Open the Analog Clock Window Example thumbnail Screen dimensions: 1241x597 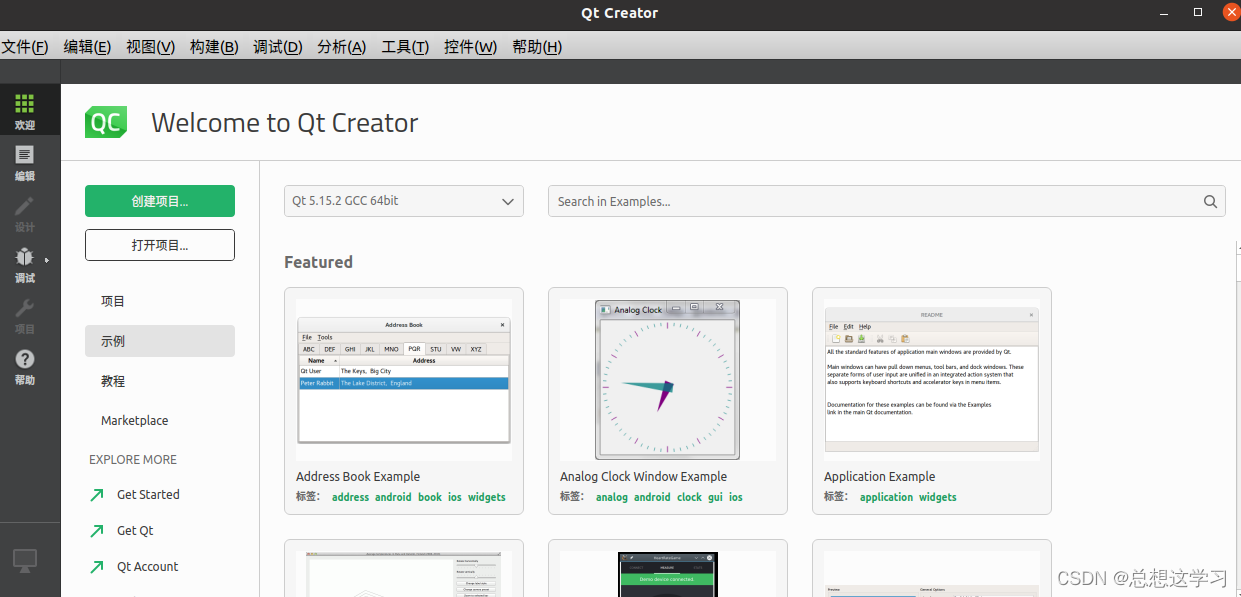(667, 380)
